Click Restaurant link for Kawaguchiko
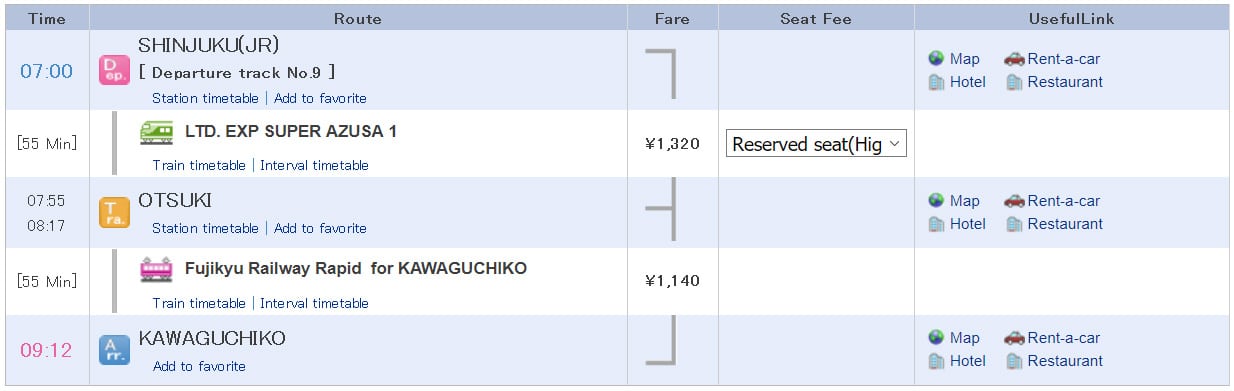The height and width of the screenshot is (391, 1234). [1065, 361]
